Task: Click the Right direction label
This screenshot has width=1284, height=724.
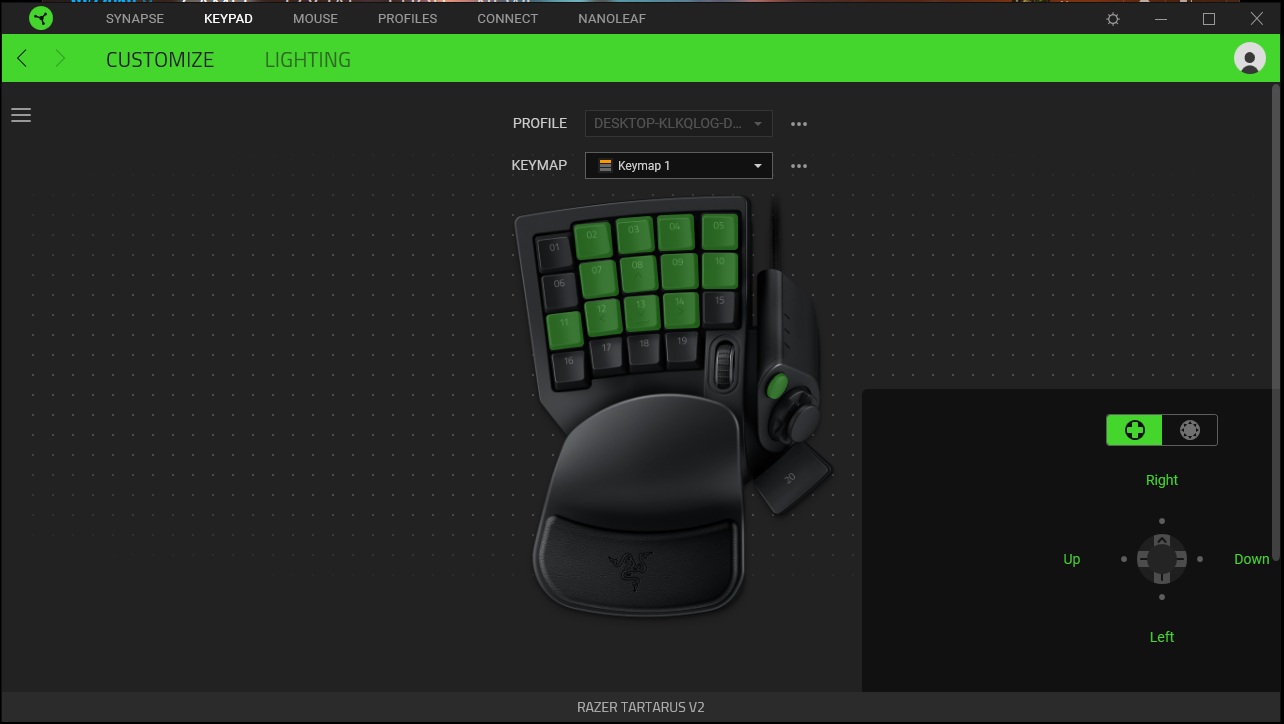Action: (x=1162, y=480)
